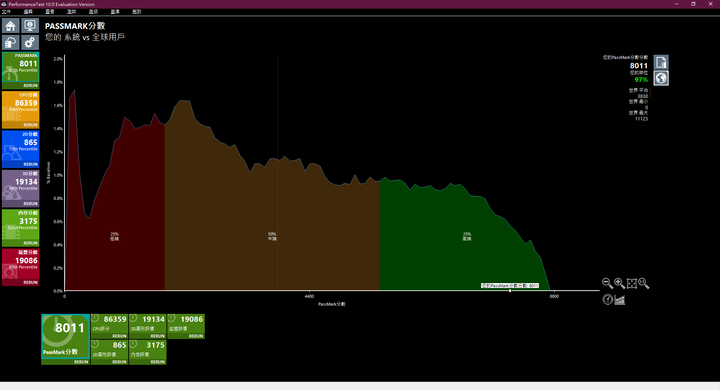Open the 測試 (Tests) menu
The image size is (720, 390).
click(71, 11)
